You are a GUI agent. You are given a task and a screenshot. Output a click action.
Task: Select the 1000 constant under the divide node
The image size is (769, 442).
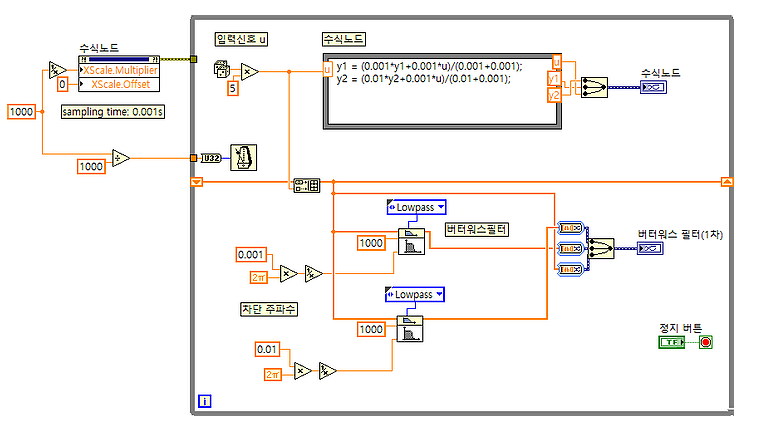pyautogui.click(x=91, y=166)
